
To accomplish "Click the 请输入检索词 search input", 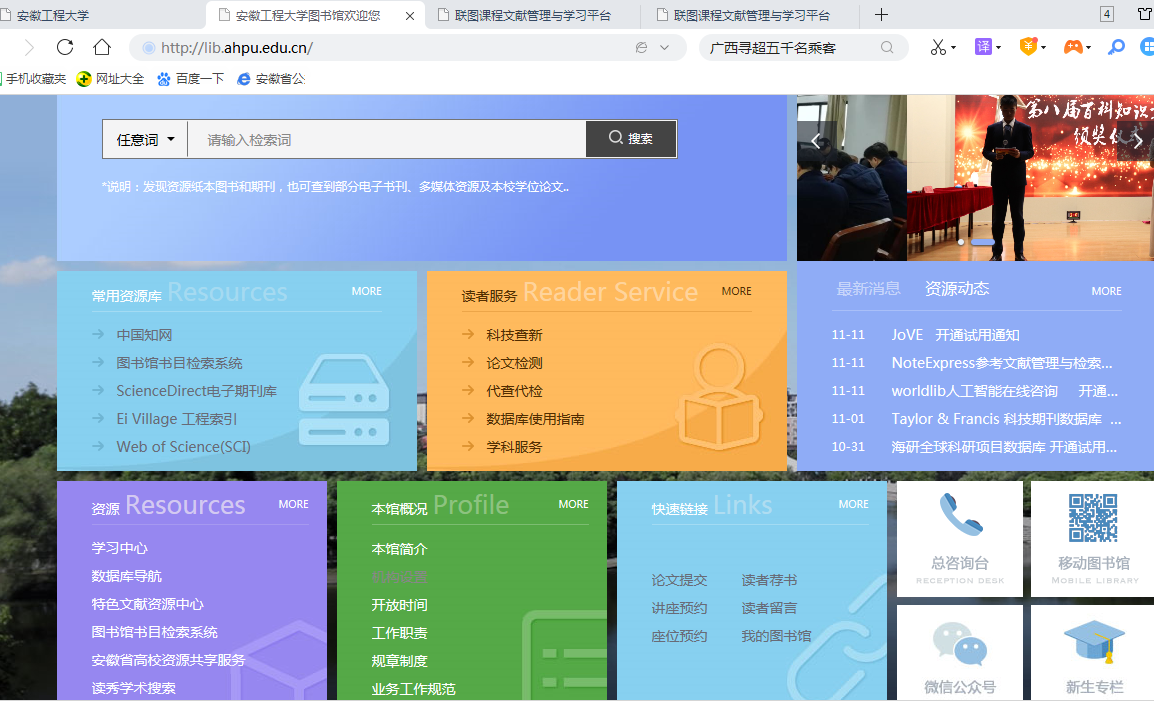I will (x=386, y=139).
